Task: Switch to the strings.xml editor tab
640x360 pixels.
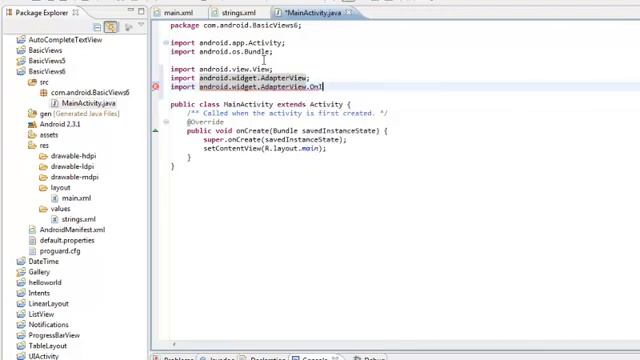Action: [x=238, y=13]
